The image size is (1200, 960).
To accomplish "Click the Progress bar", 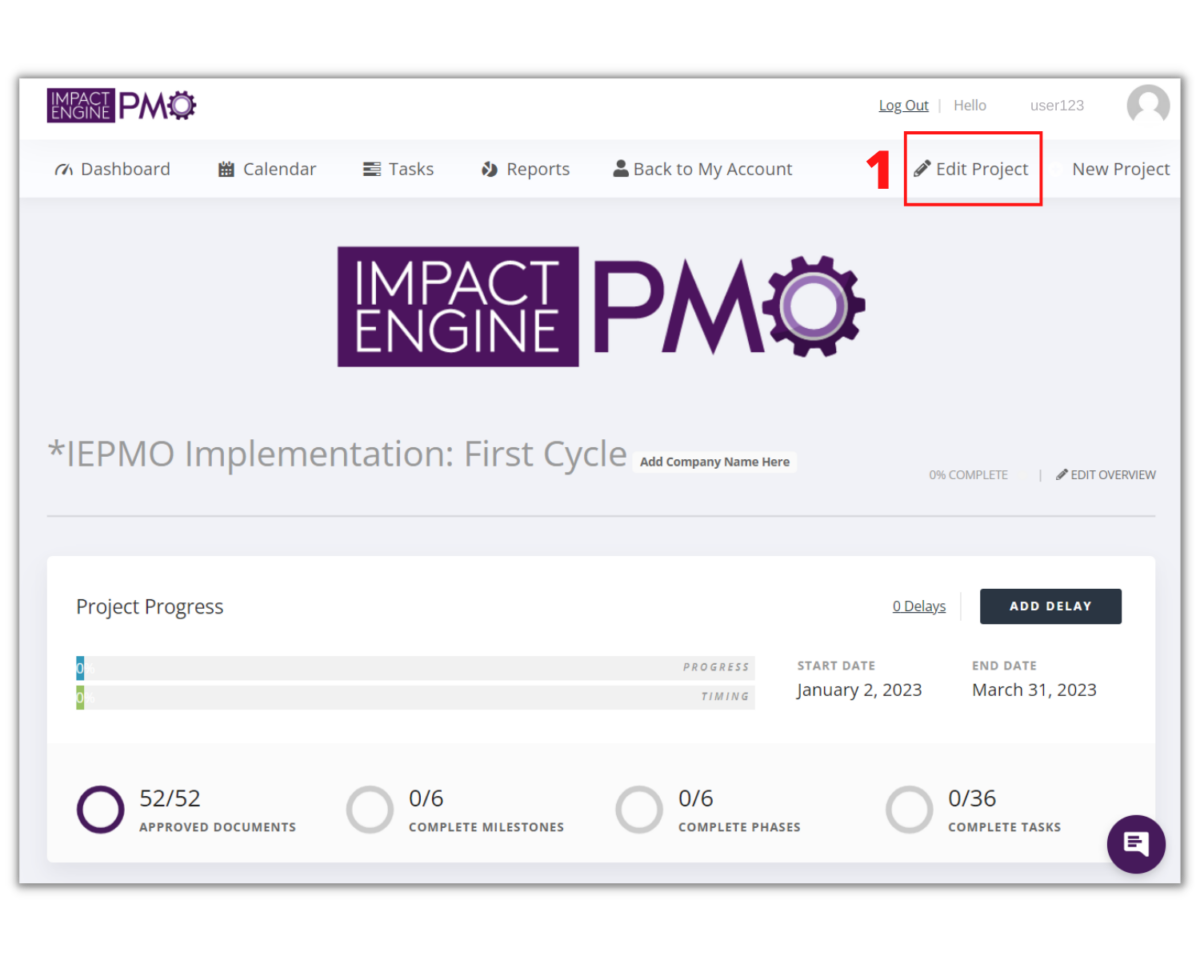I will (414, 667).
